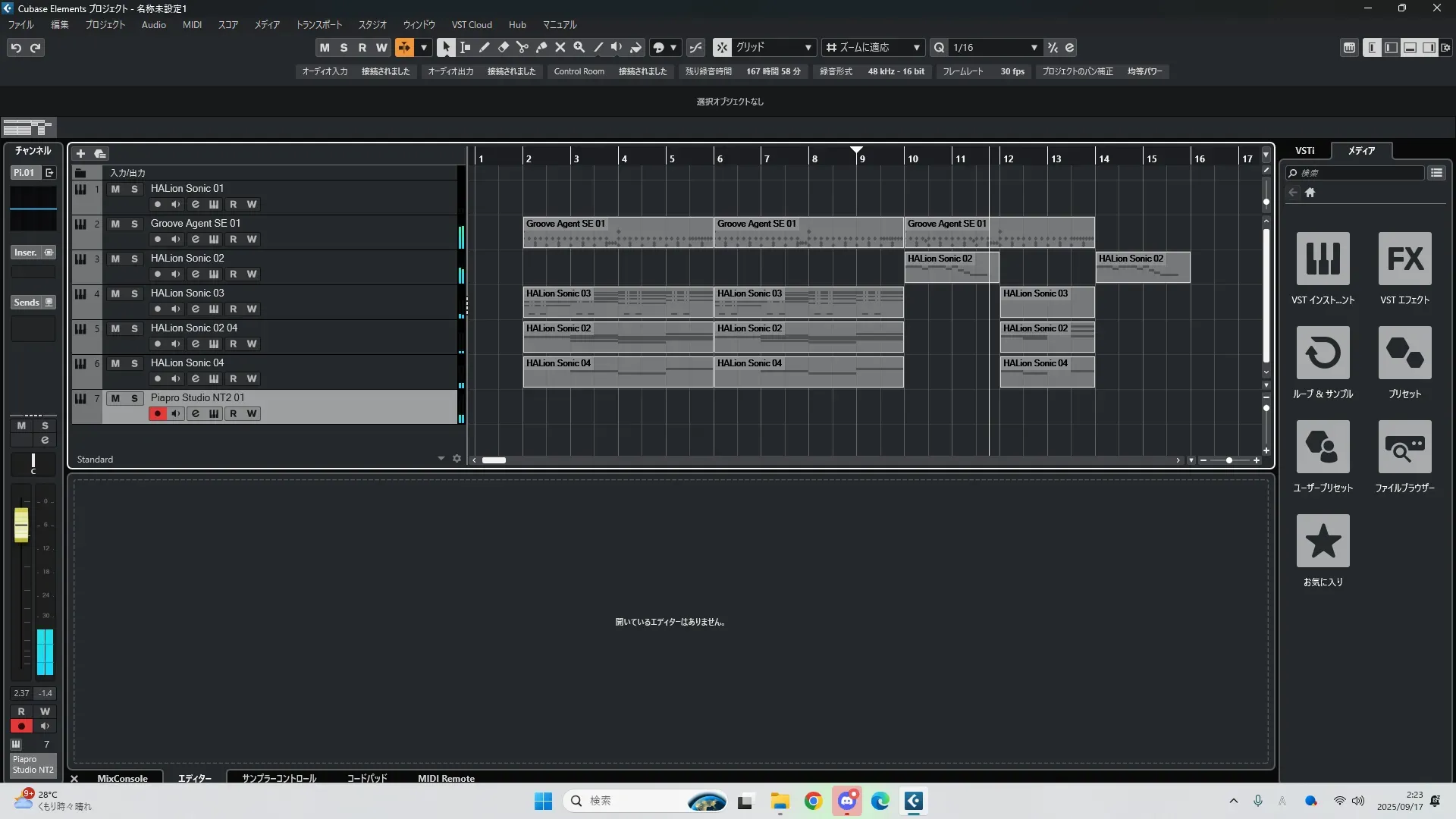The width and height of the screenshot is (1456, 819).
Task: Select the Glue tool
Action: click(x=541, y=47)
